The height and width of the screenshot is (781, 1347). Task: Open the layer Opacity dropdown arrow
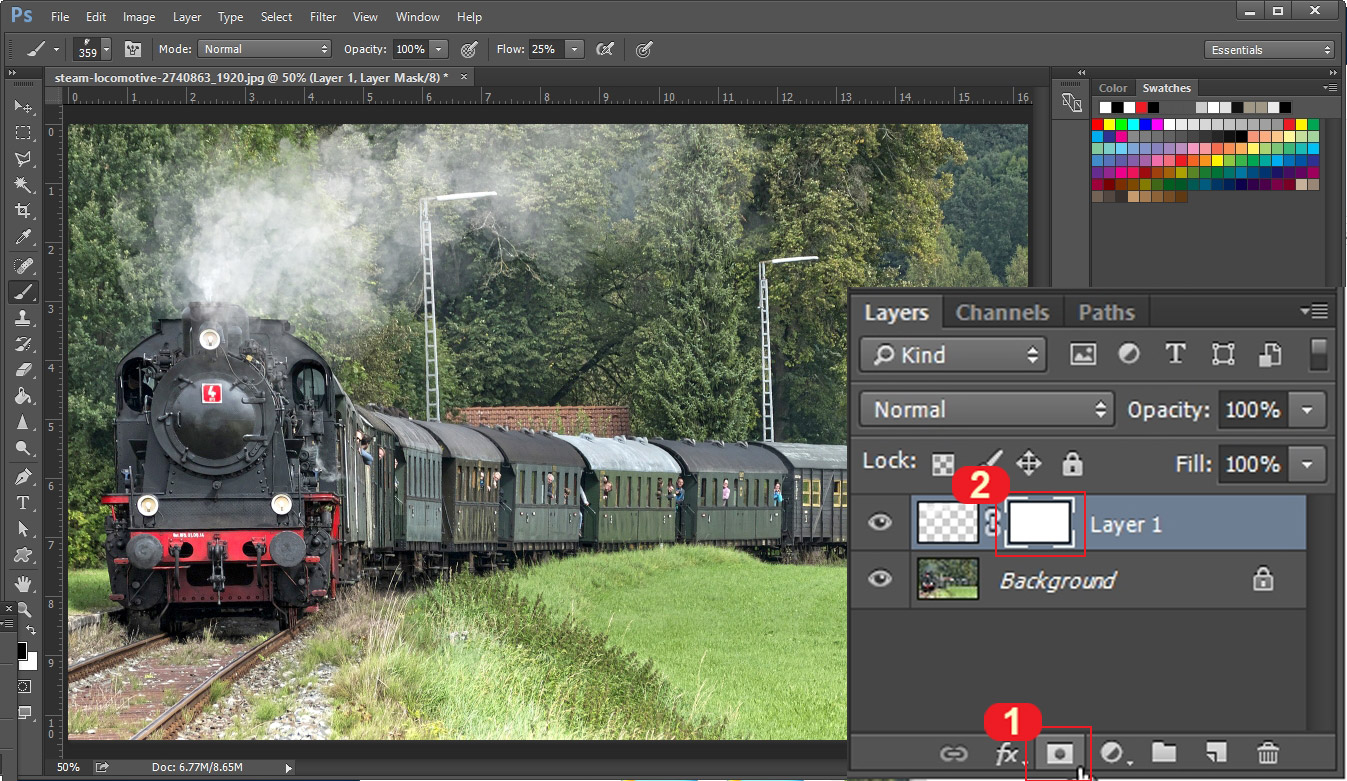point(1308,410)
